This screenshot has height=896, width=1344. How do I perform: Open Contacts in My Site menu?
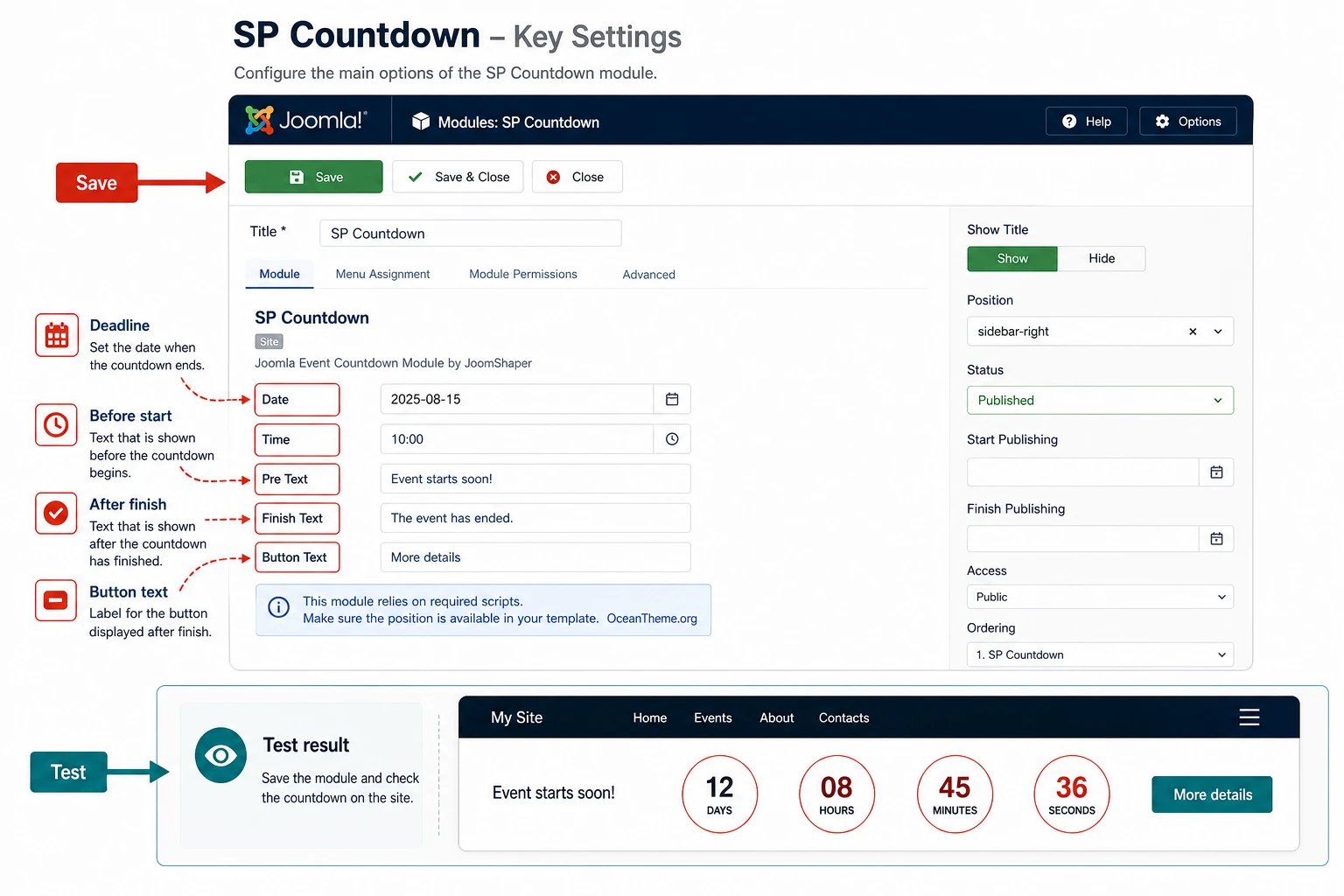click(844, 717)
